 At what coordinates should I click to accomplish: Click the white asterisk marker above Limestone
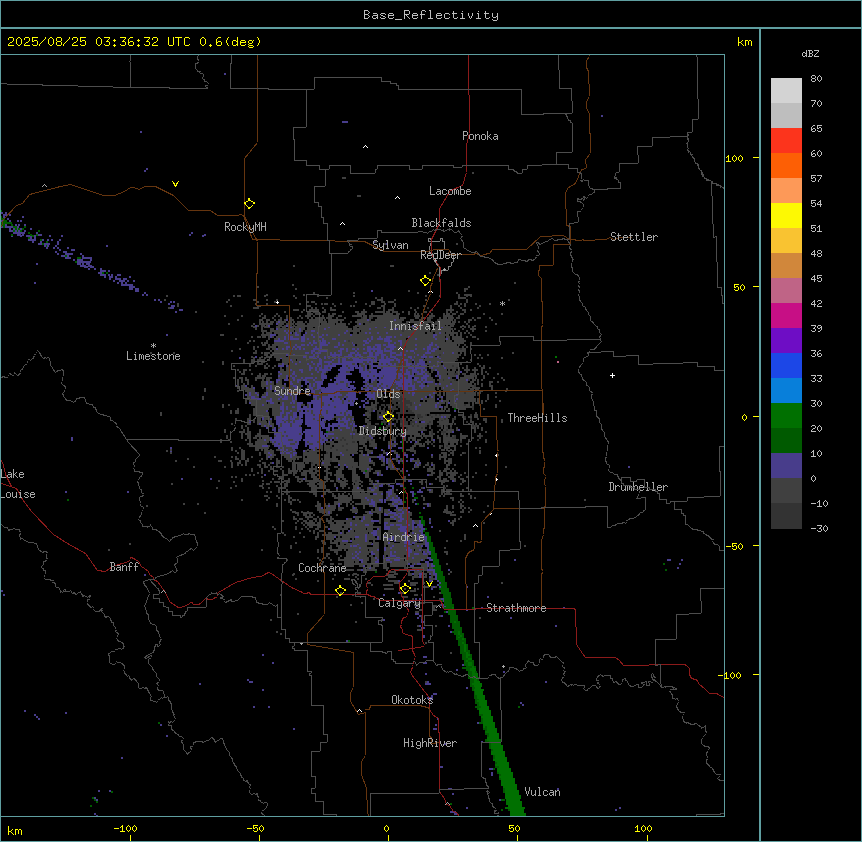pyautogui.click(x=153, y=346)
